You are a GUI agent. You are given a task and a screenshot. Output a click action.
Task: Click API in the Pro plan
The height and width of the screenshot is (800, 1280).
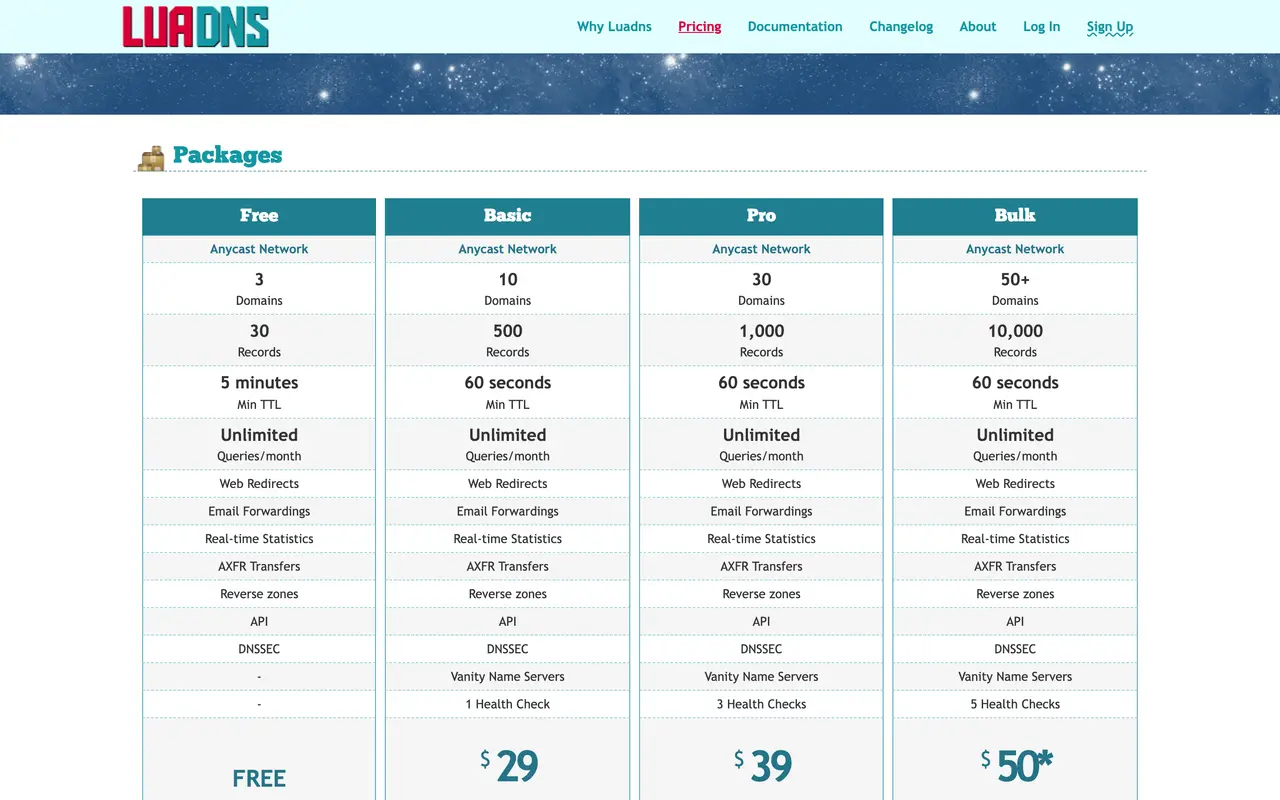[761, 621]
